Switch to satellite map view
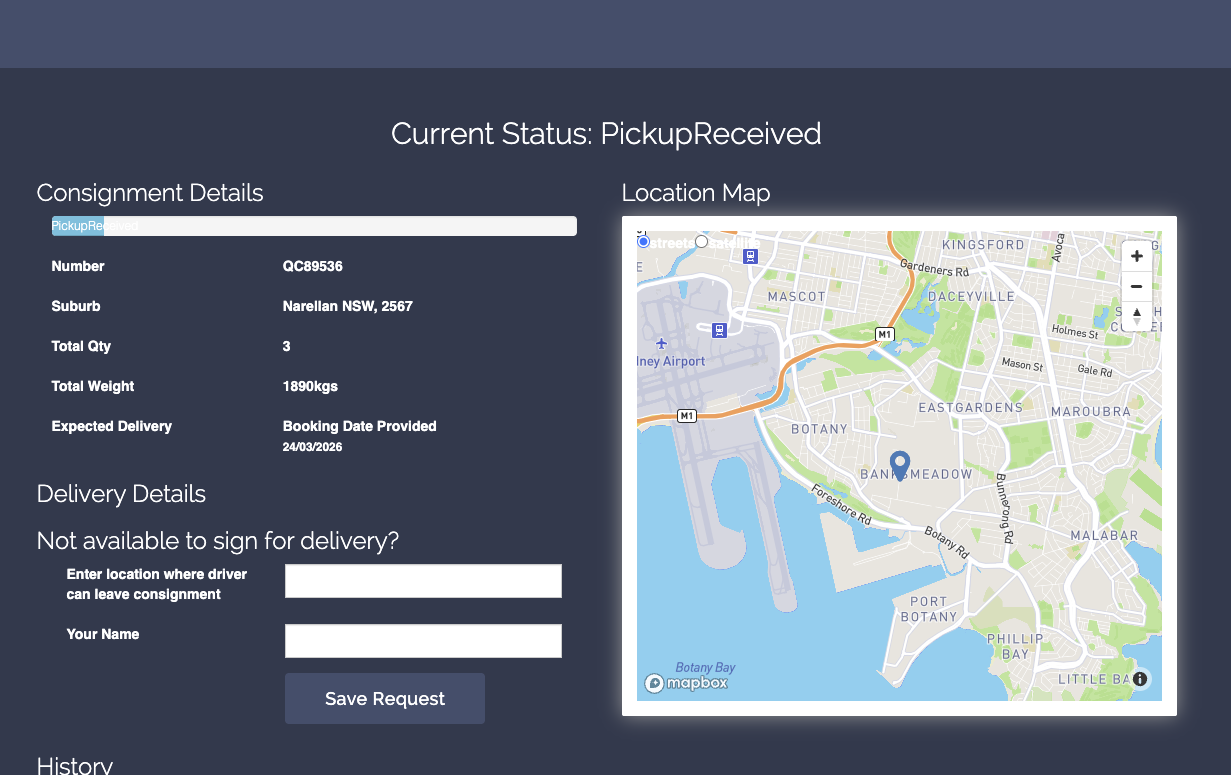The height and width of the screenshot is (775, 1231). (701, 241)
